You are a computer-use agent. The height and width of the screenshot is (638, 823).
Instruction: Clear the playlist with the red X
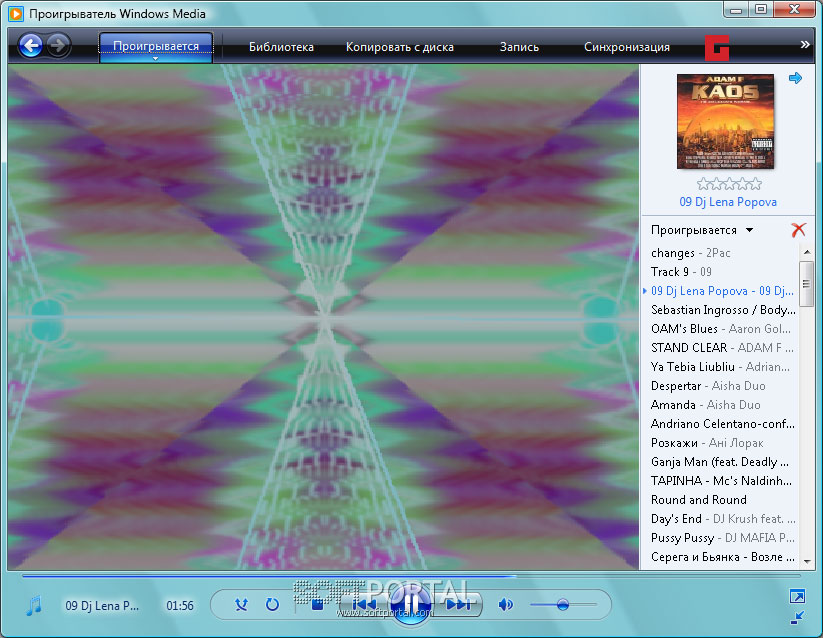click(x=798, y=229)
